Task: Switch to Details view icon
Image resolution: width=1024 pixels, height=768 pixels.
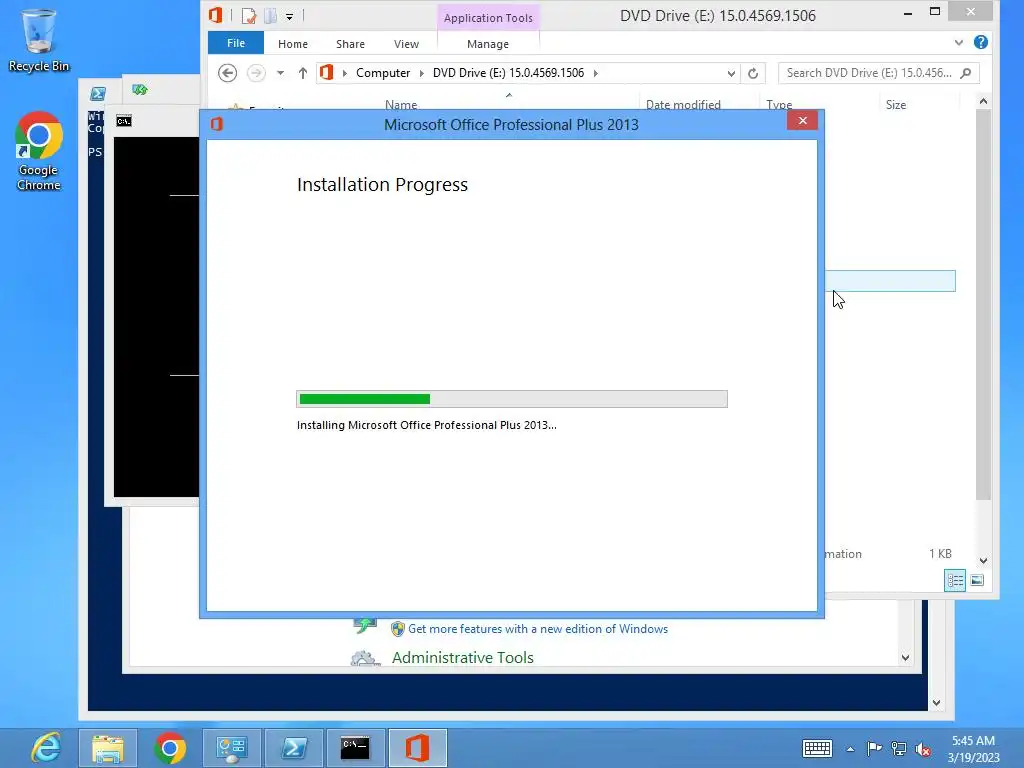Action: [x=955, y=580]
